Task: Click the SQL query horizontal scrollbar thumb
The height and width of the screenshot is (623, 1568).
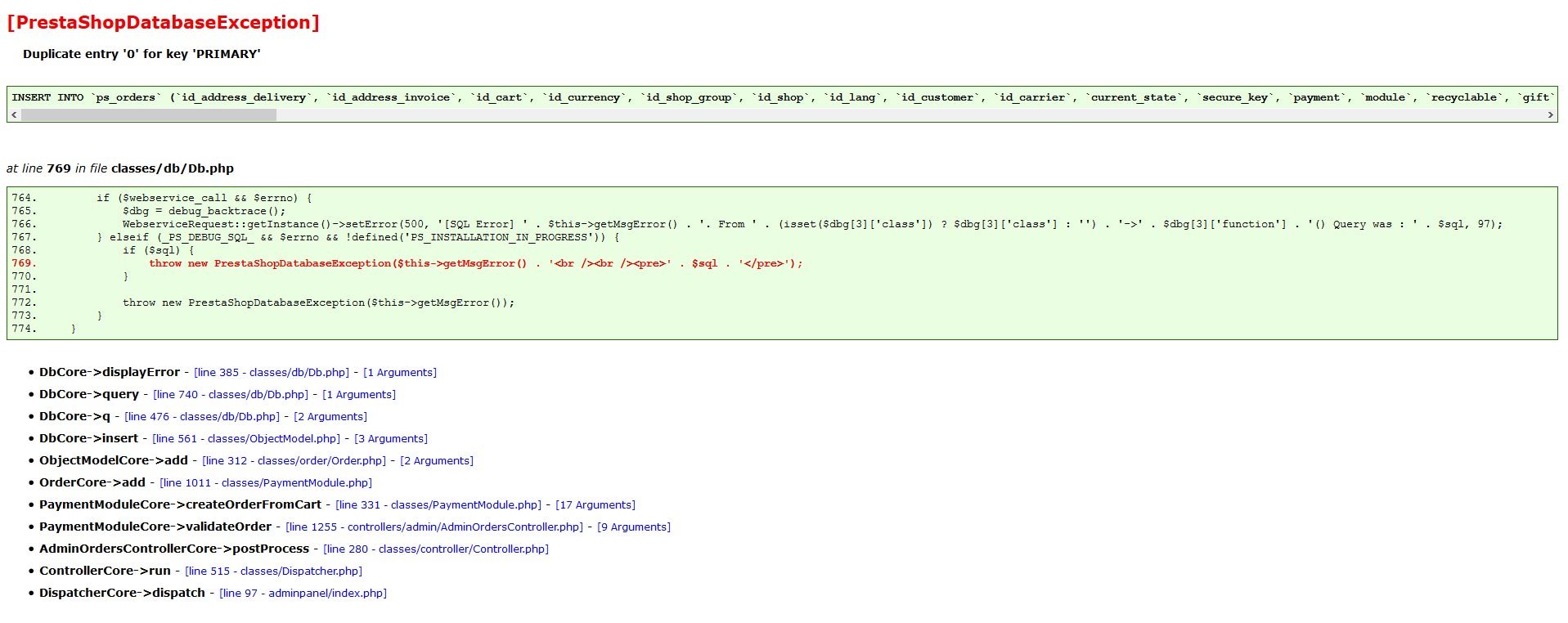Action: tap(149, 115)
